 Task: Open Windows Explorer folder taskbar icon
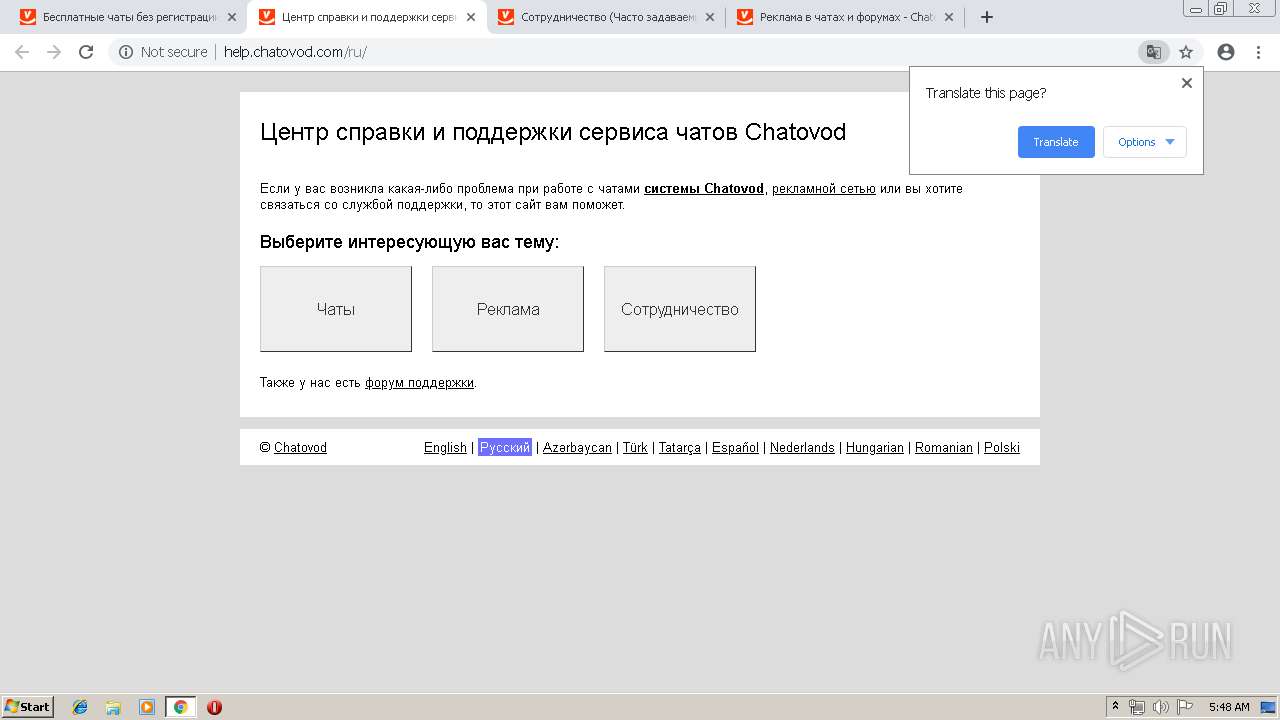tap(113, 707)
